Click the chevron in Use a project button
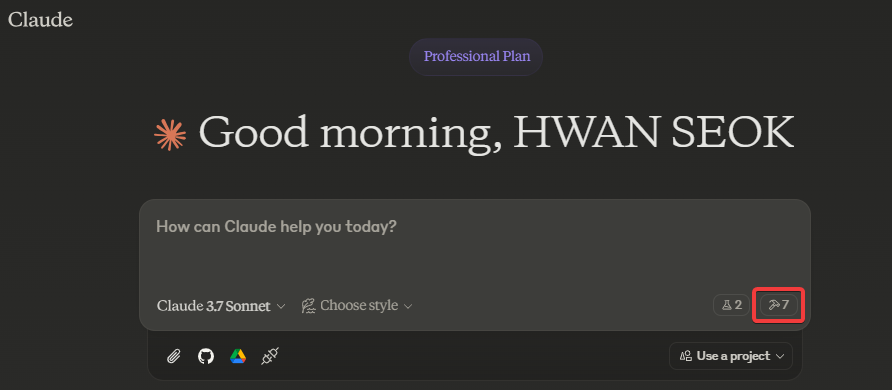 click(x=780, y=356)
